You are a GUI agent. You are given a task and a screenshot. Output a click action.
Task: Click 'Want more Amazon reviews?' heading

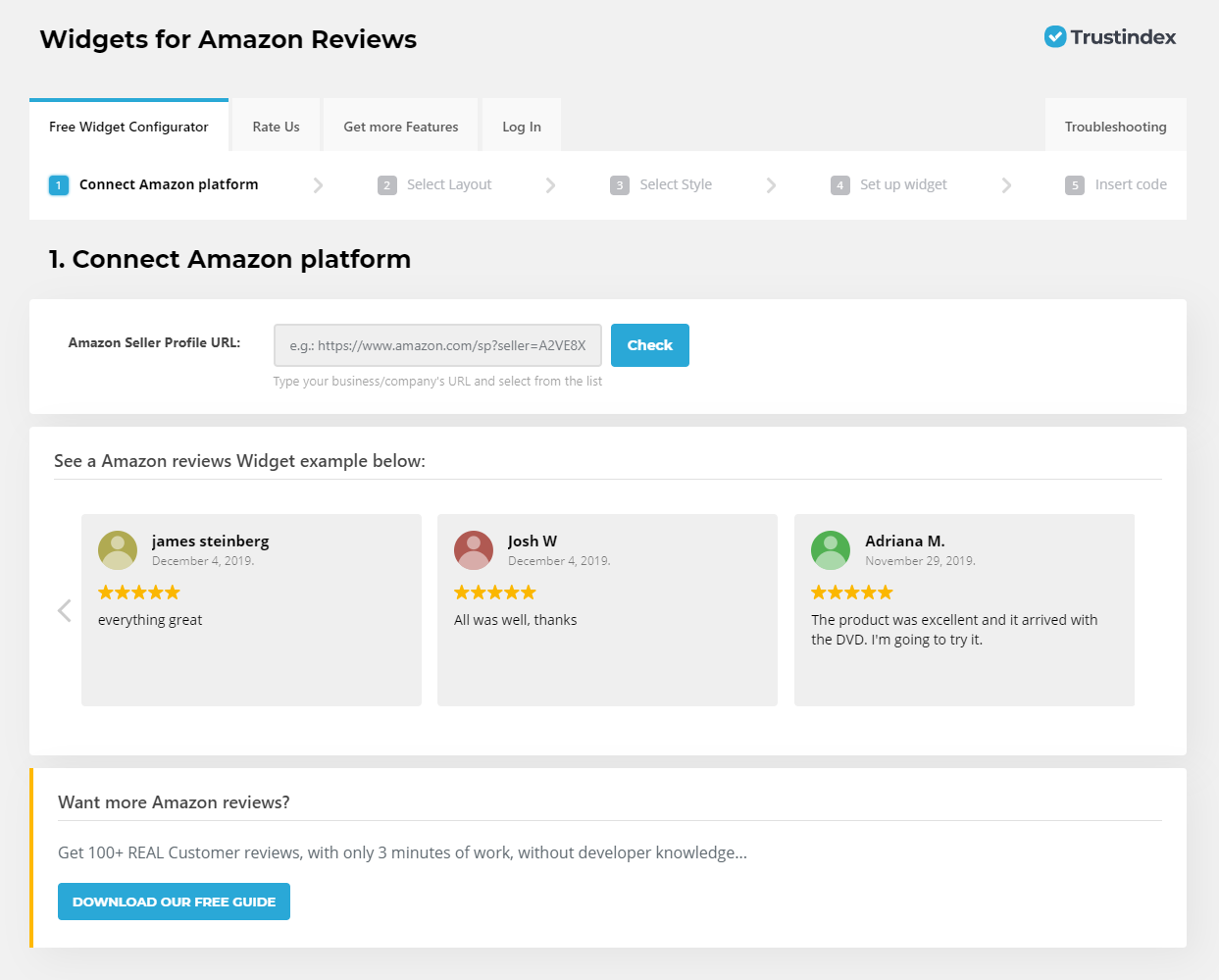coord(174,802)
